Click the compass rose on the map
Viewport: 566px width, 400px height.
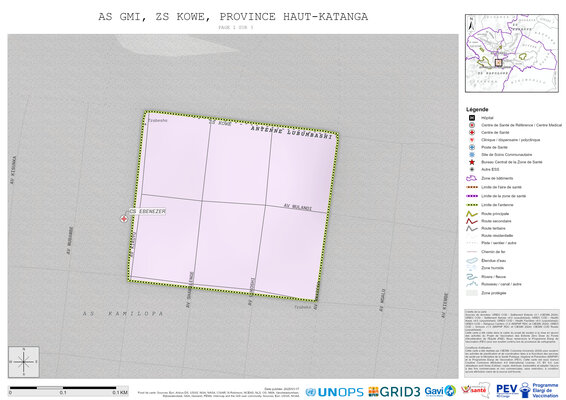[x=24, y=362]
